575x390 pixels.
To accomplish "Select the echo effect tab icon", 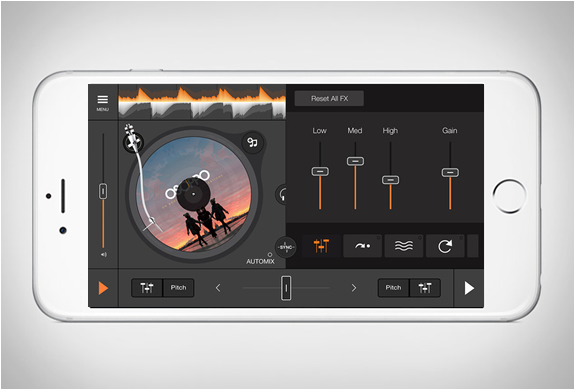I will (362, 246).
